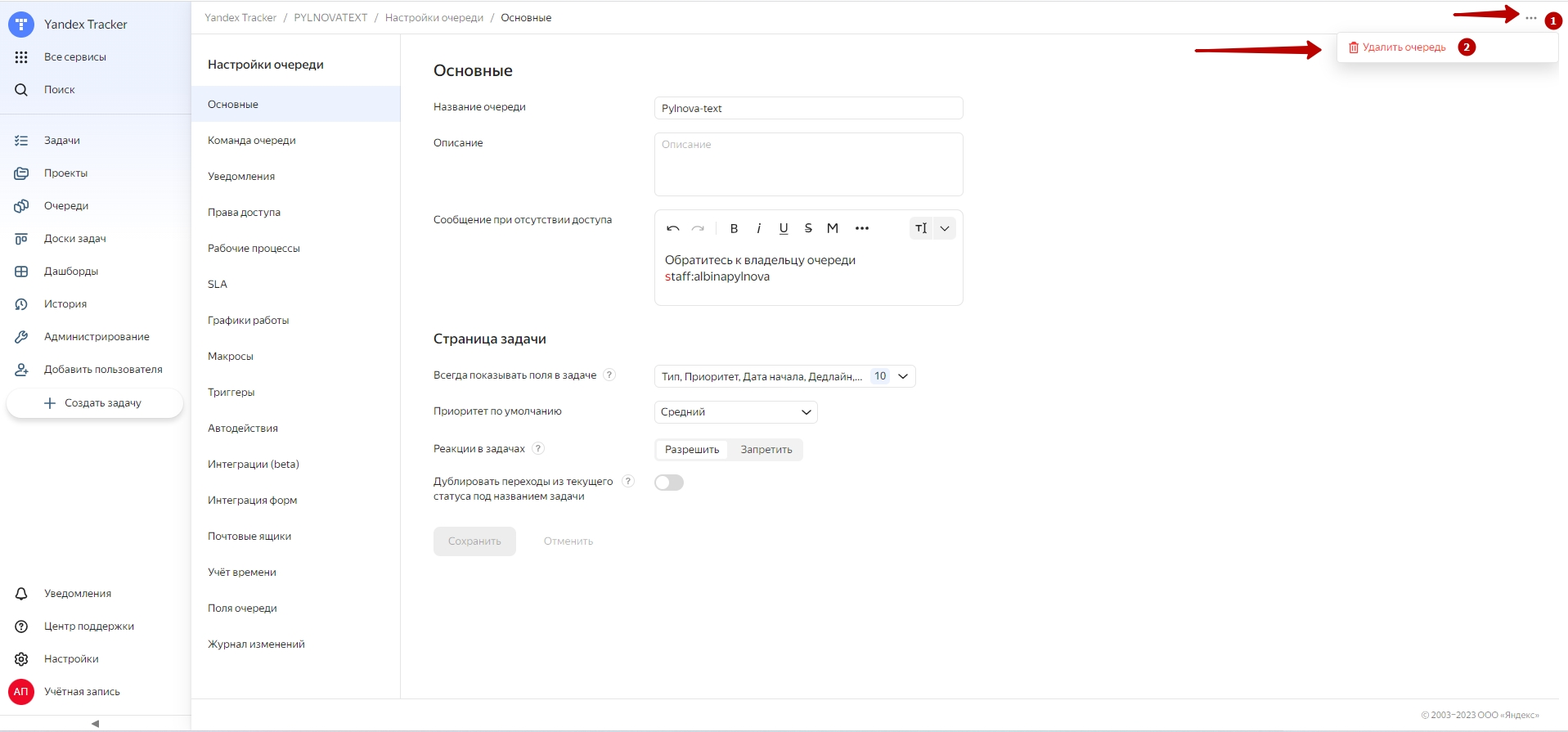Click the Yandex Tracker logo icon
Image resolution: width=1568 pixels, height=732 pixels.
(21, 25)
